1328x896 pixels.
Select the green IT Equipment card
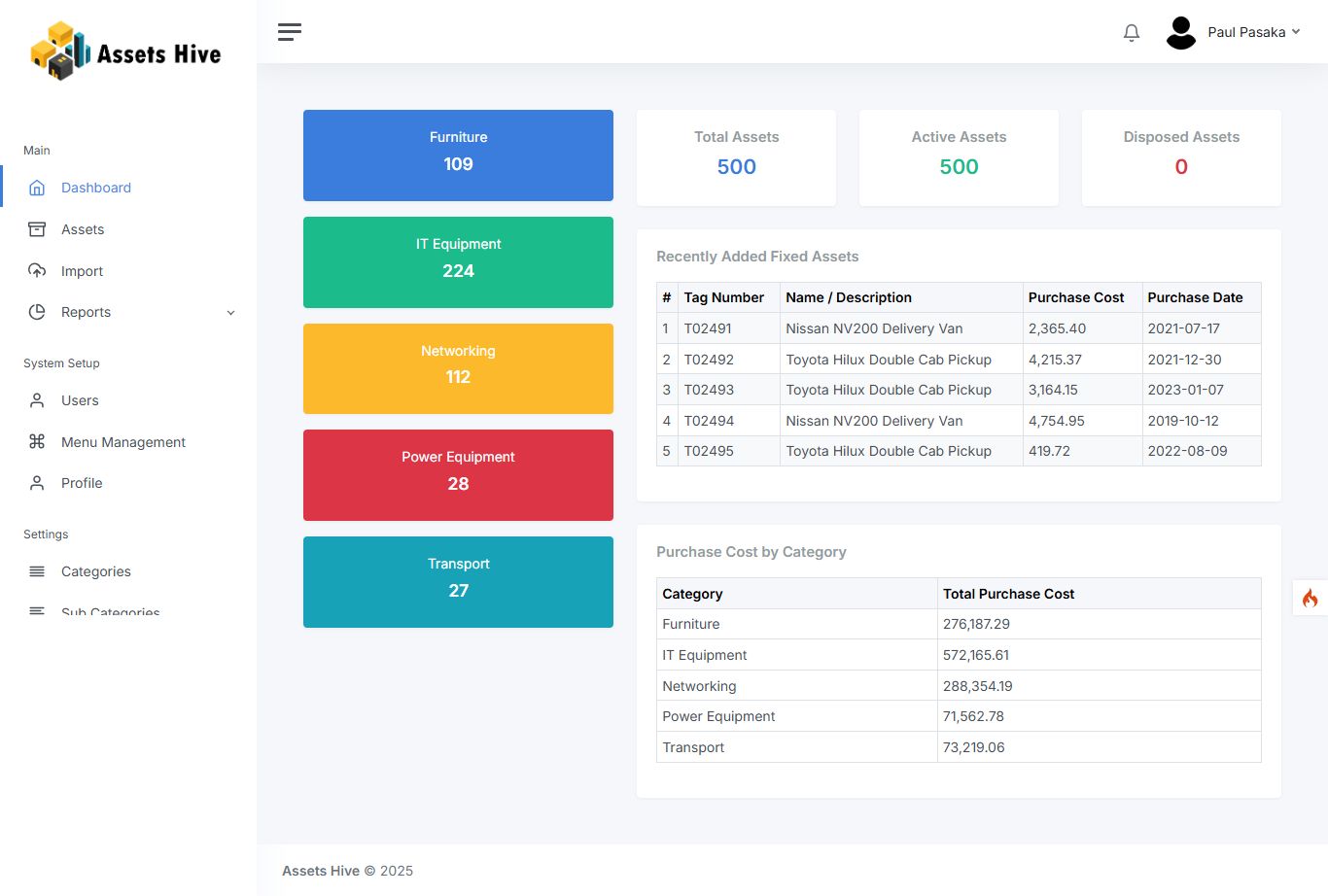pyautogui.click(x=458, y=262)
